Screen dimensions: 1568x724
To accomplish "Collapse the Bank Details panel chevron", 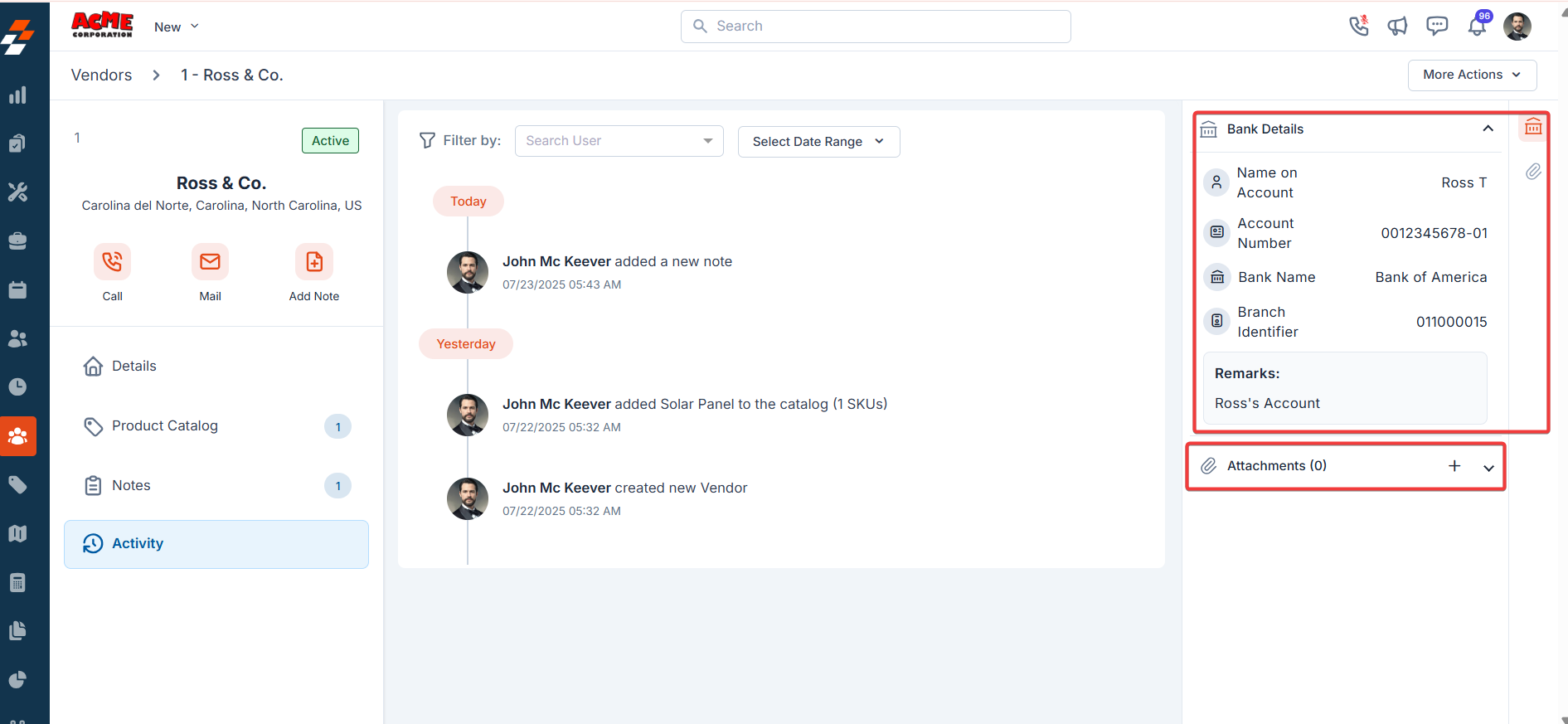I will [x=1488, y=129].
